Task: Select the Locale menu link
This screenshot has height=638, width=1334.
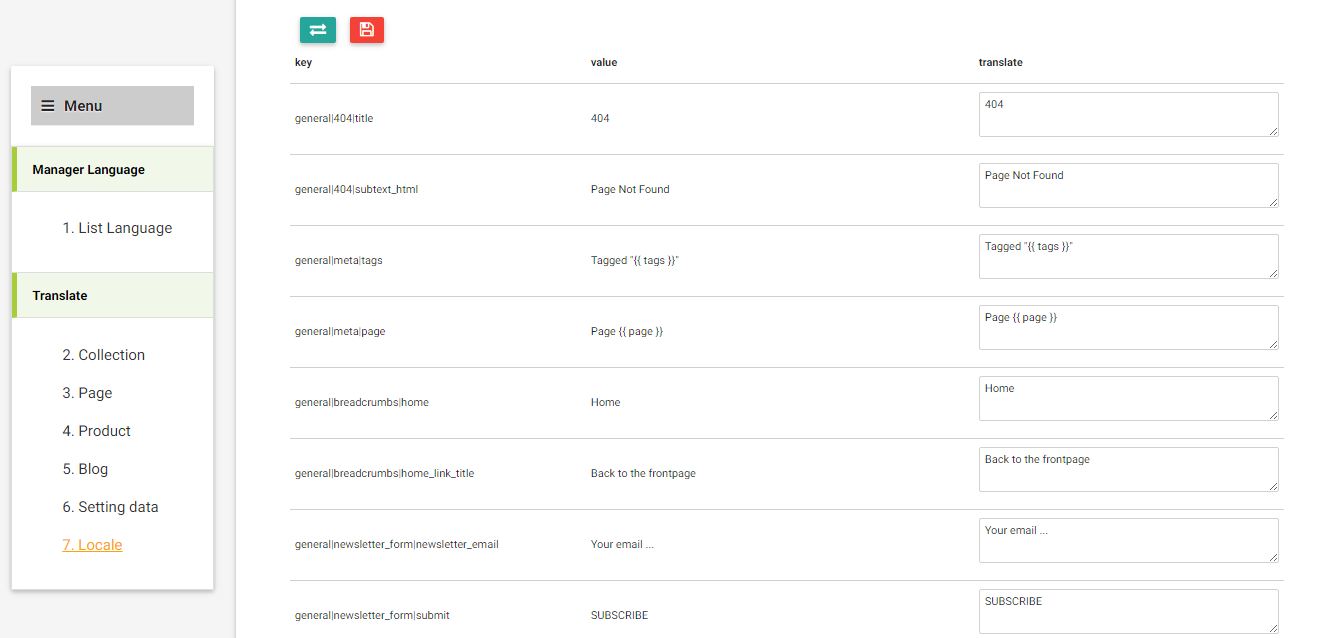Action: click(92, 545)
